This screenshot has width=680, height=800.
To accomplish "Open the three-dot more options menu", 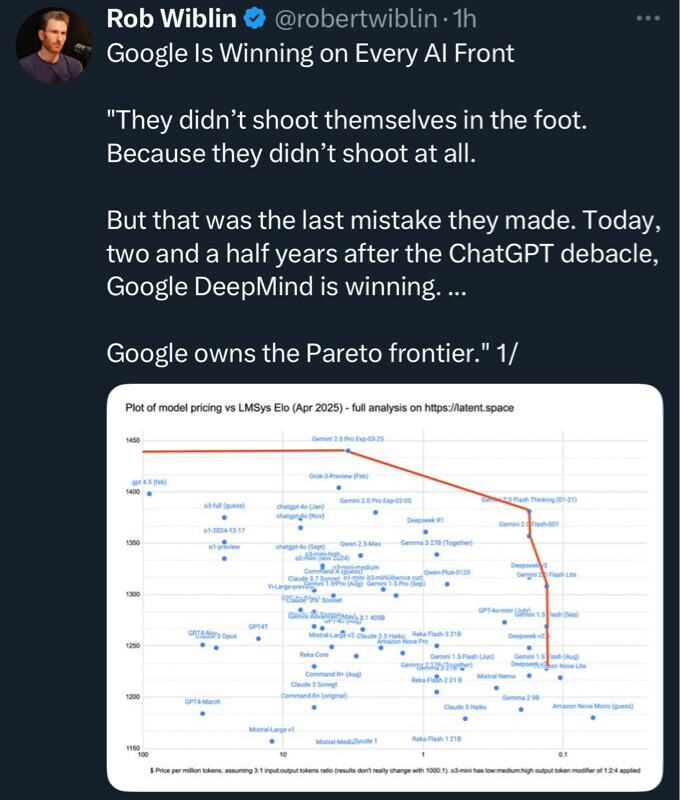I will pos(648,18).
